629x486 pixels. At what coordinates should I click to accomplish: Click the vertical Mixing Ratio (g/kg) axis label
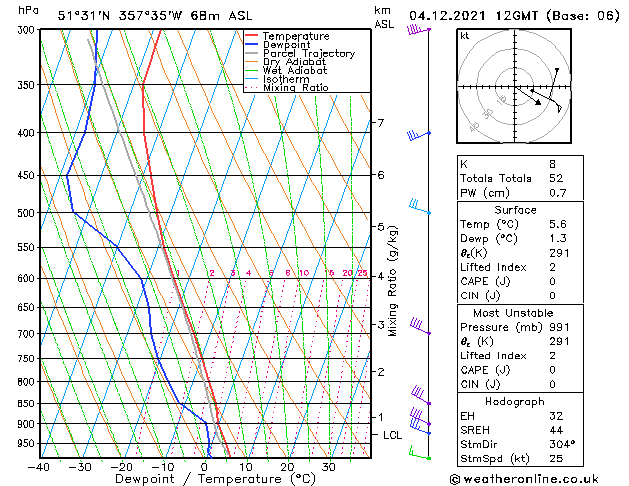point(392,281)
